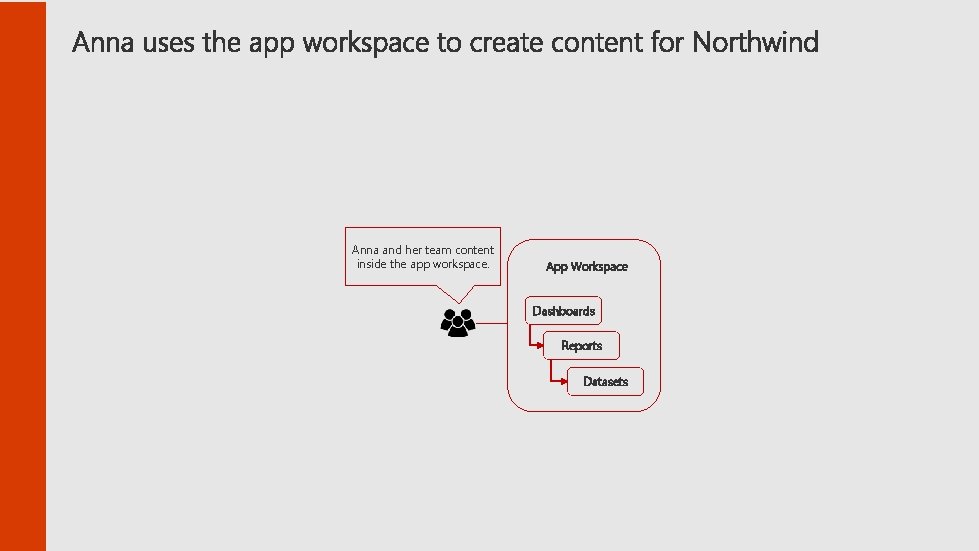This screenshot has height=551, width=979.
Task: Click the group of people icon
Action: pyautogui.click(x=458, y=323)
